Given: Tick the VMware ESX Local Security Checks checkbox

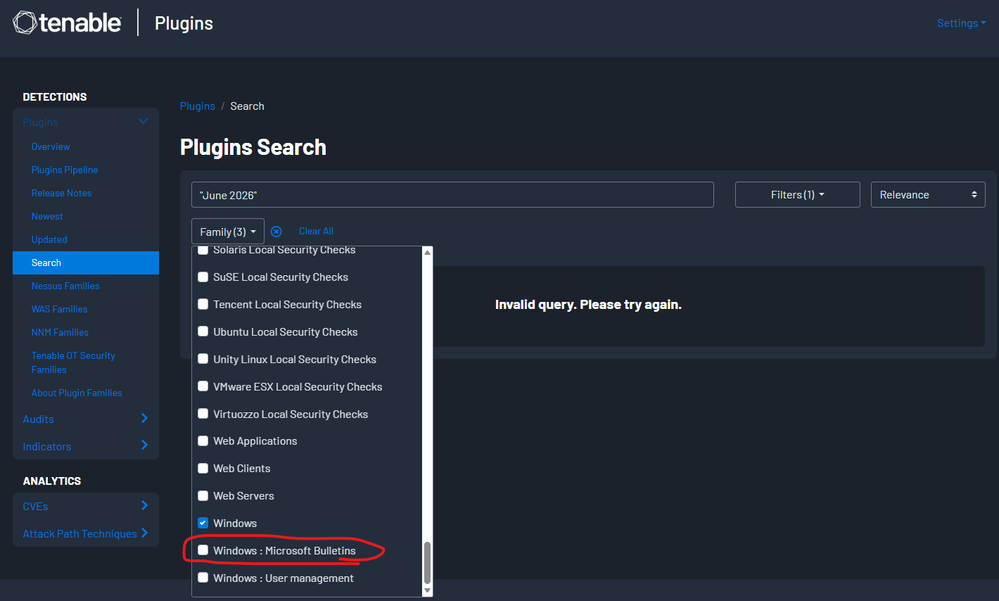Looking at the screenshot, I should click(203, 386).
